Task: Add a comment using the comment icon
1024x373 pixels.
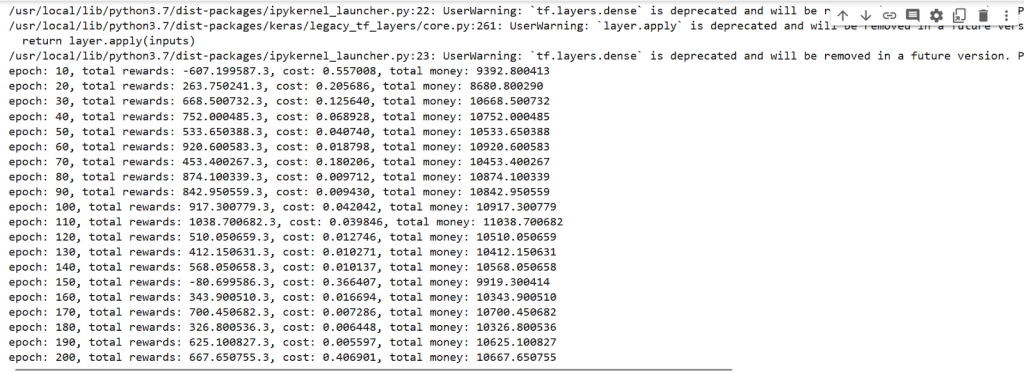Action: click(x=912, y=16)
